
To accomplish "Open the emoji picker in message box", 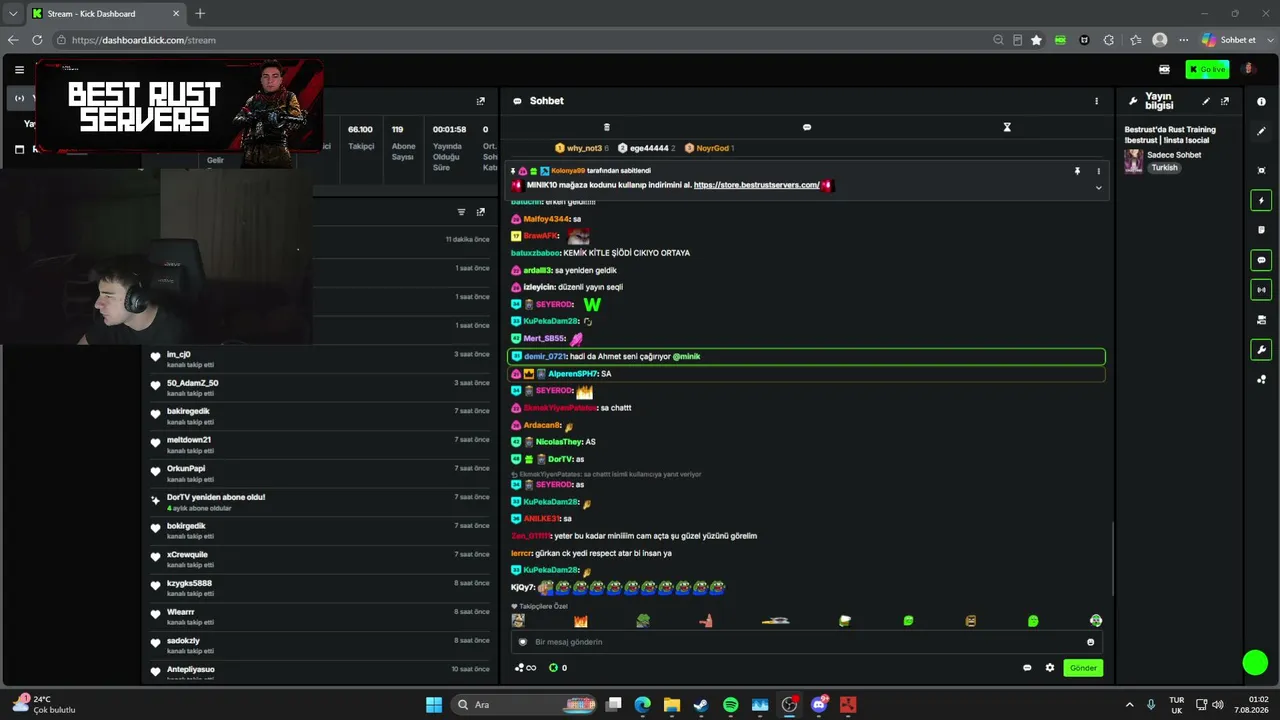I will [x=1090, y=642].
